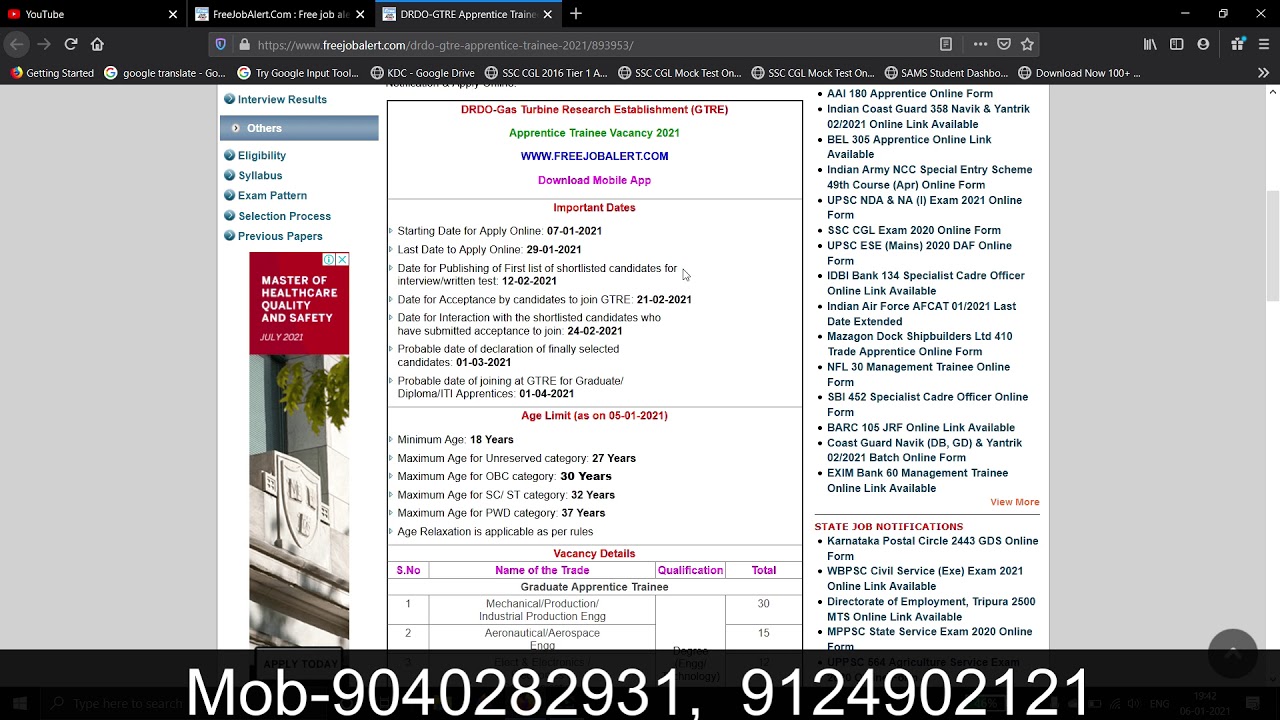The height and width of the screenshot is (720, 1280).
Task: Open Try Google Input Tools bookmark
Action: pos(298,73)
